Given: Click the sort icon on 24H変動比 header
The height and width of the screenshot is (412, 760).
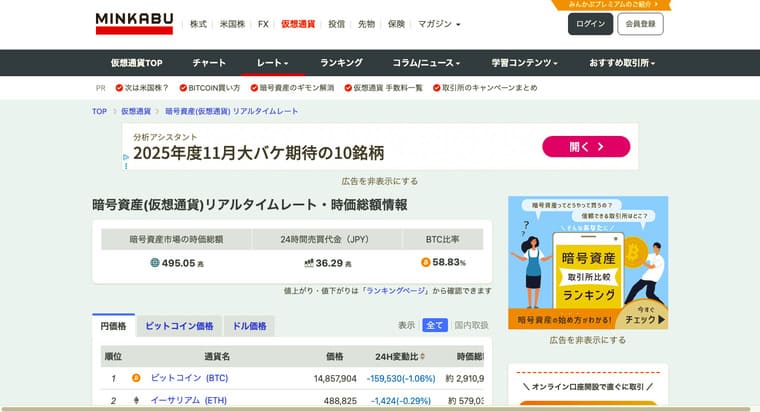Looking at the screenshot, I should click(x=423, y=357).
